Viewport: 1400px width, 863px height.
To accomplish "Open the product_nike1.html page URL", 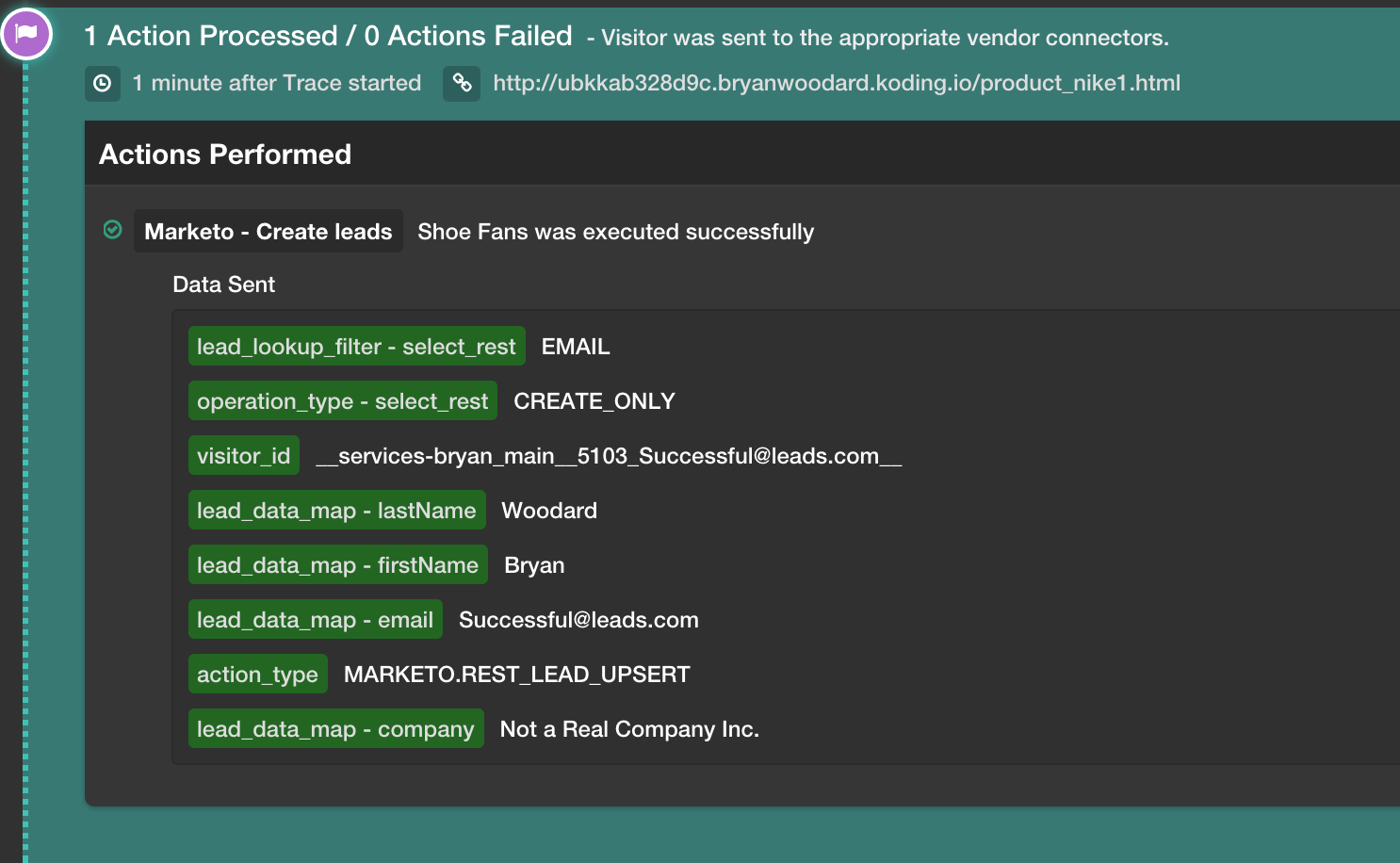I will point(836,83).
